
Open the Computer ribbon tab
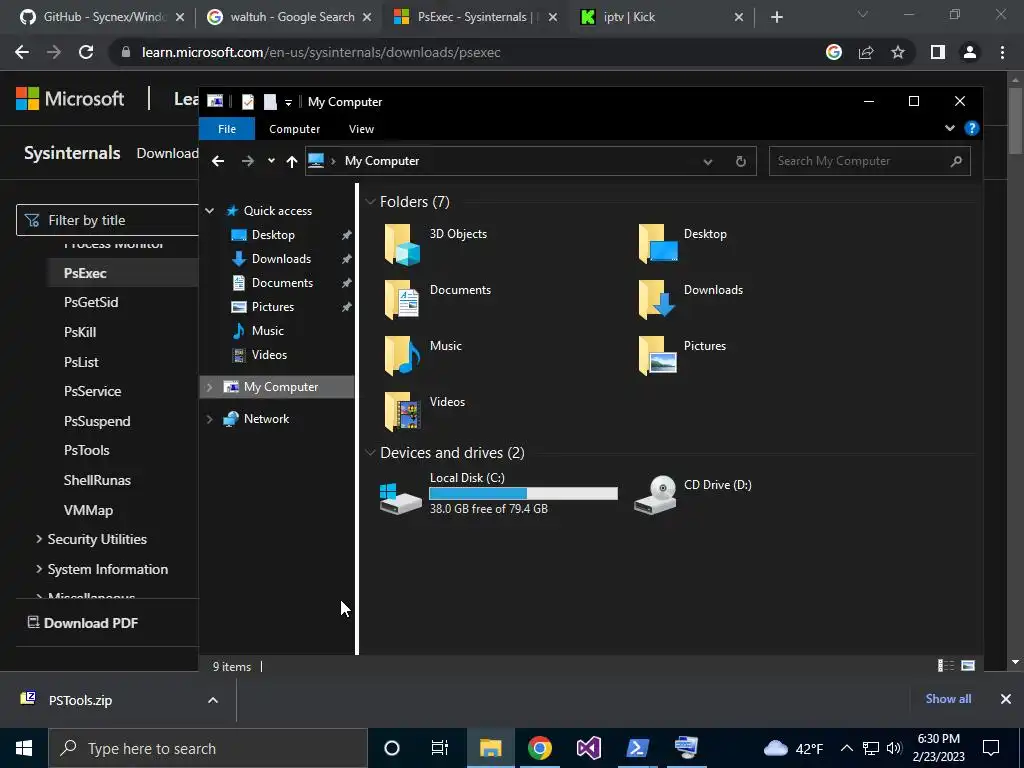click(295, 129)
